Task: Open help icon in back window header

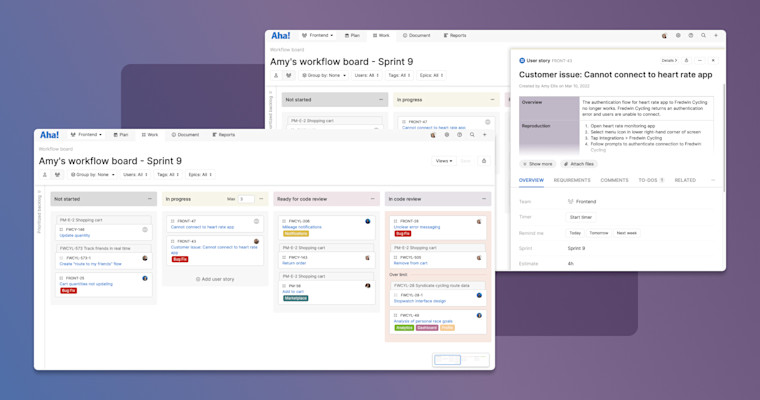Action: tap(690, 35)
